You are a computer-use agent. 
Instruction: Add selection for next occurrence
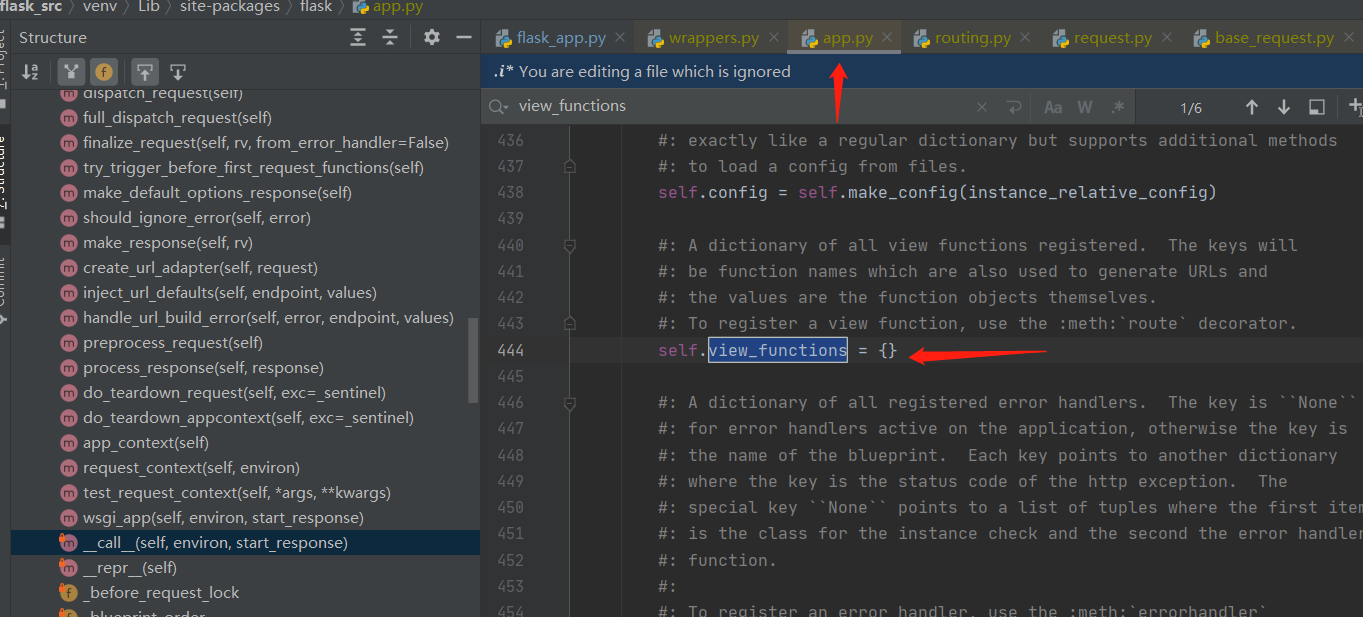pyautogui.click(x=1355, y=105)
